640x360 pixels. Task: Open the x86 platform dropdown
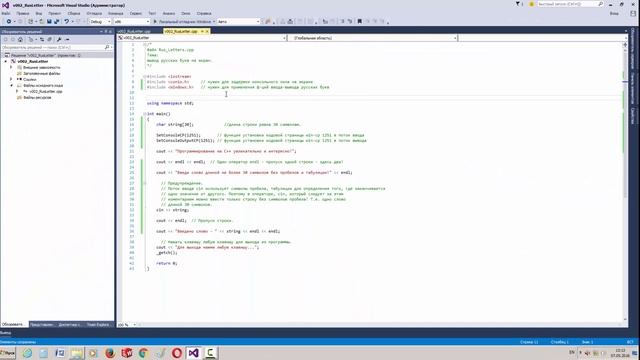[x=131, y=22]
